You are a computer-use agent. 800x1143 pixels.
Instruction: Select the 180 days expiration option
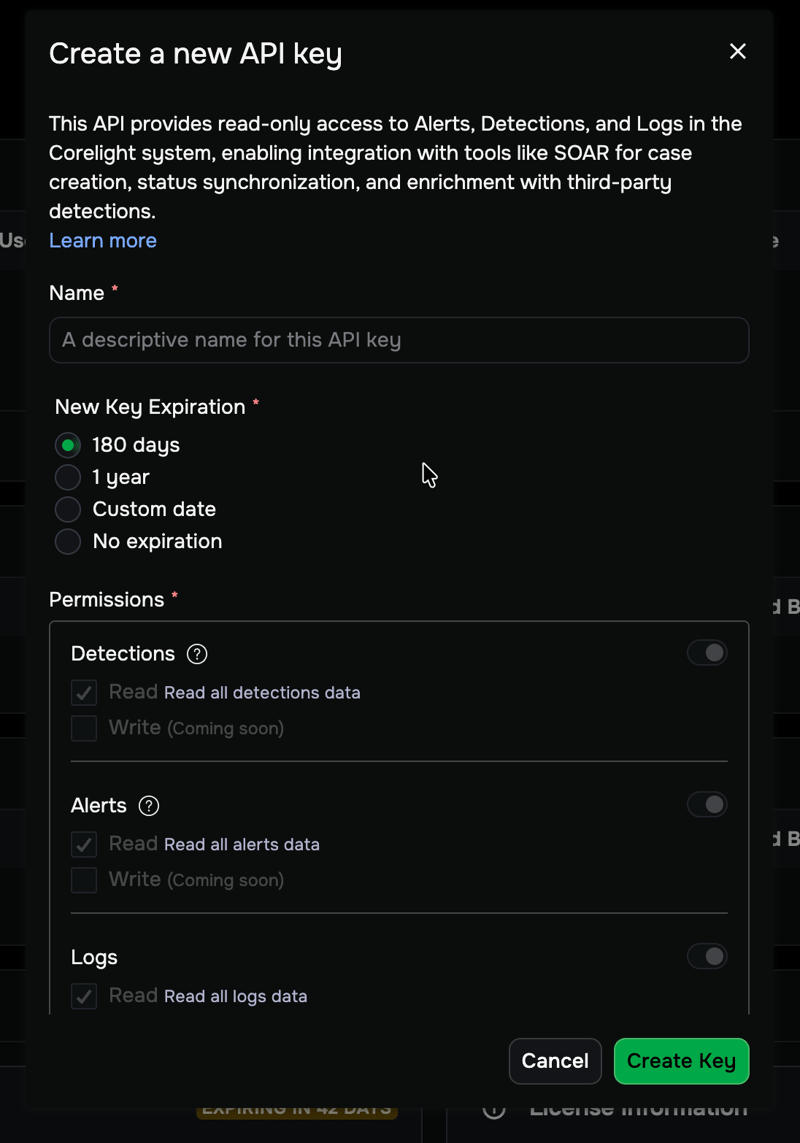(x=68, y=445)
